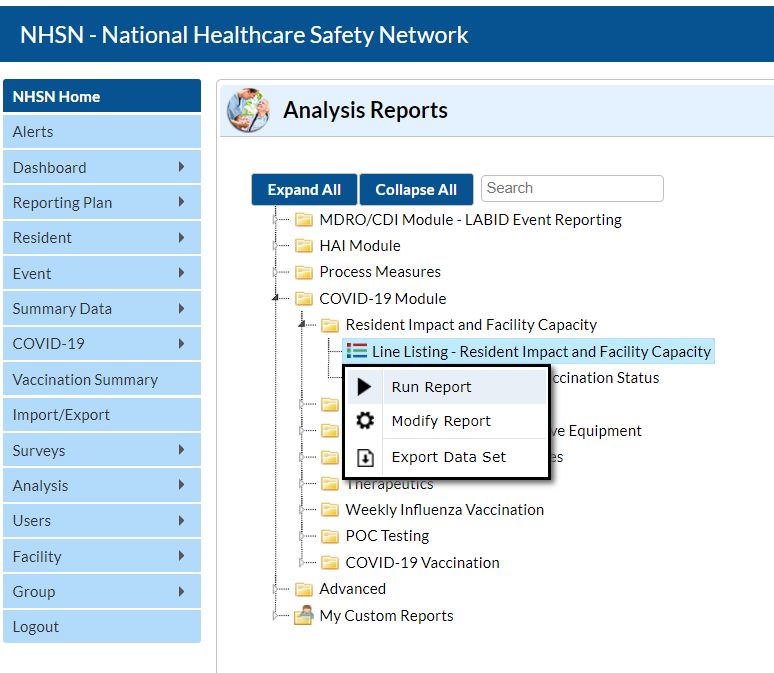Go to NHSN Home
774x673 pixels.
(102, 96)
